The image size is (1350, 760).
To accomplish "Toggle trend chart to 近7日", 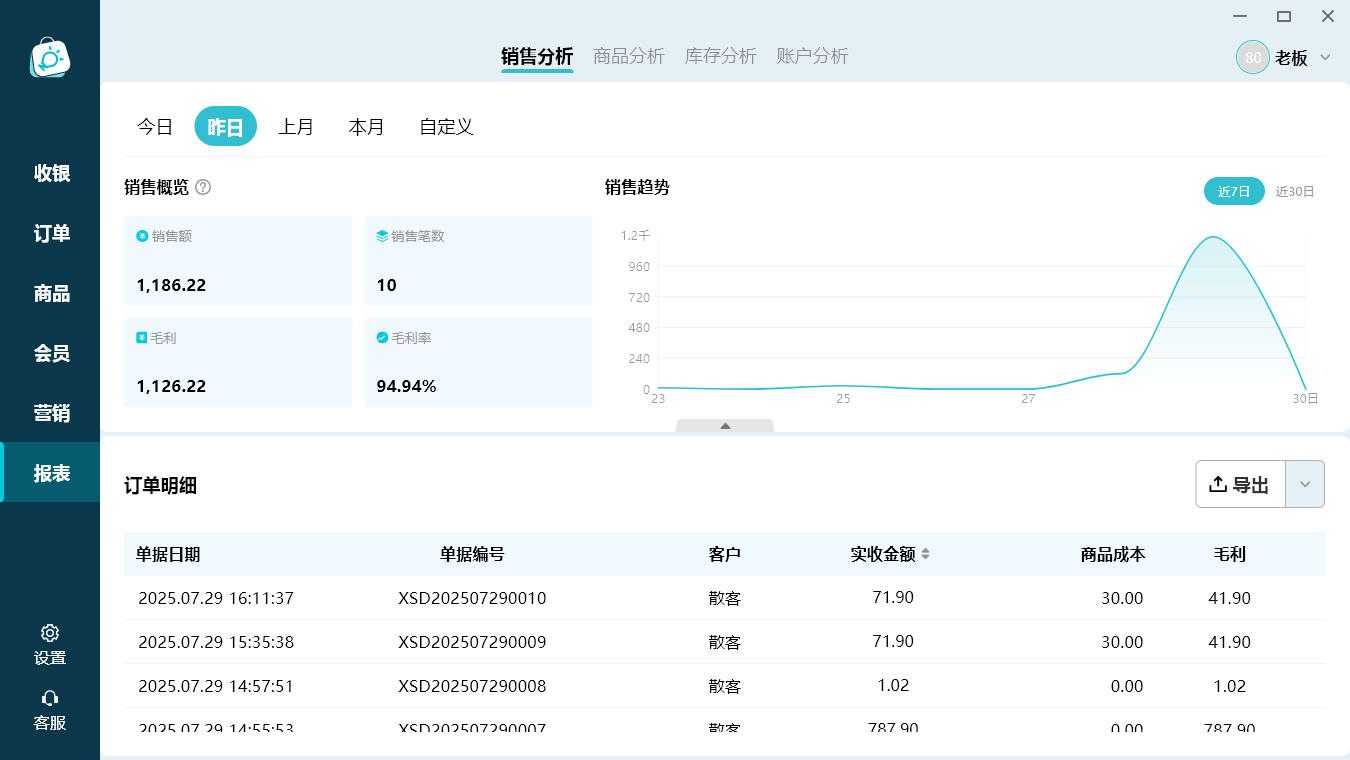I will point(1234,191).
